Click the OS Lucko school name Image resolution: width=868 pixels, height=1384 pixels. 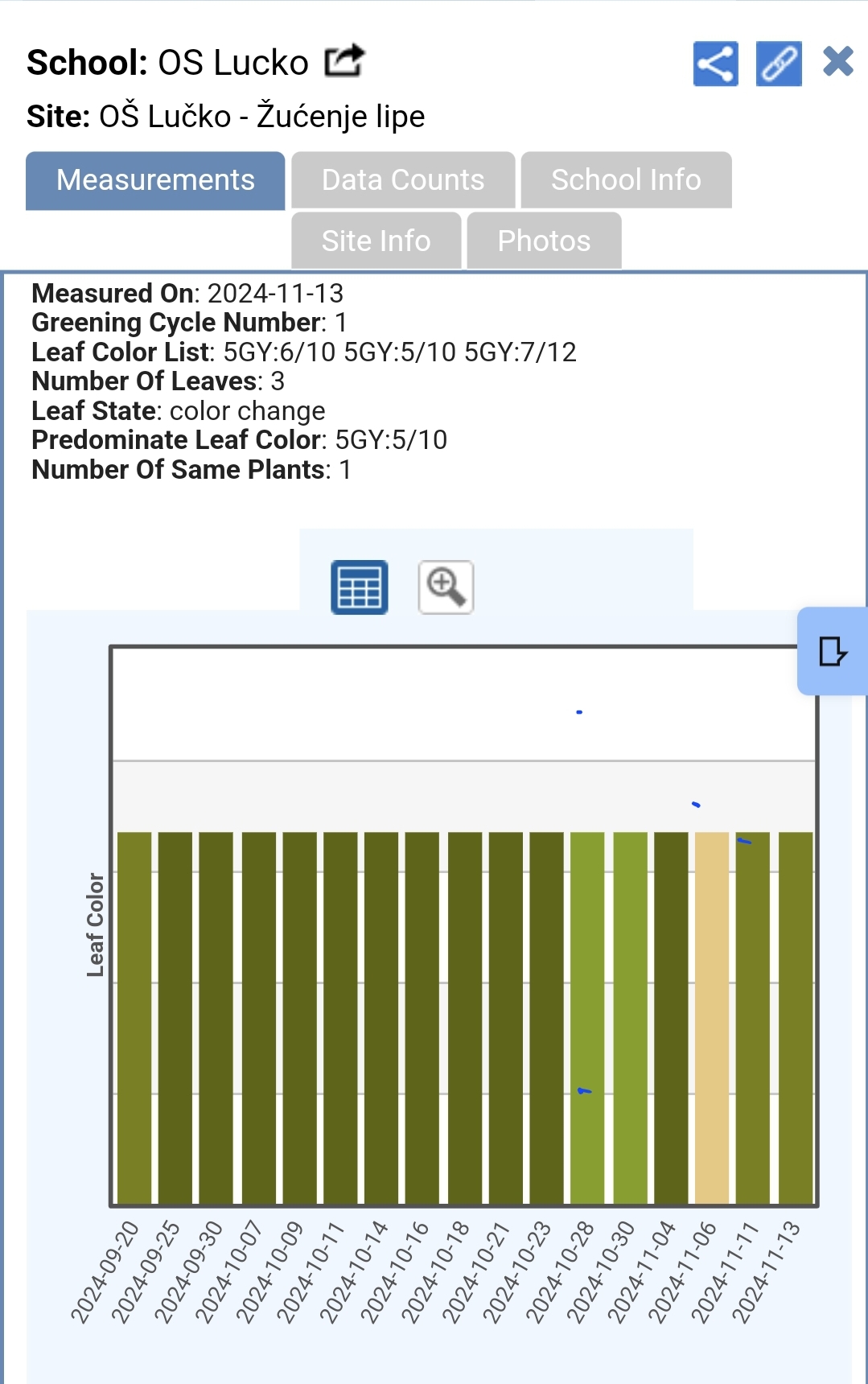click(x=233, y=63)
